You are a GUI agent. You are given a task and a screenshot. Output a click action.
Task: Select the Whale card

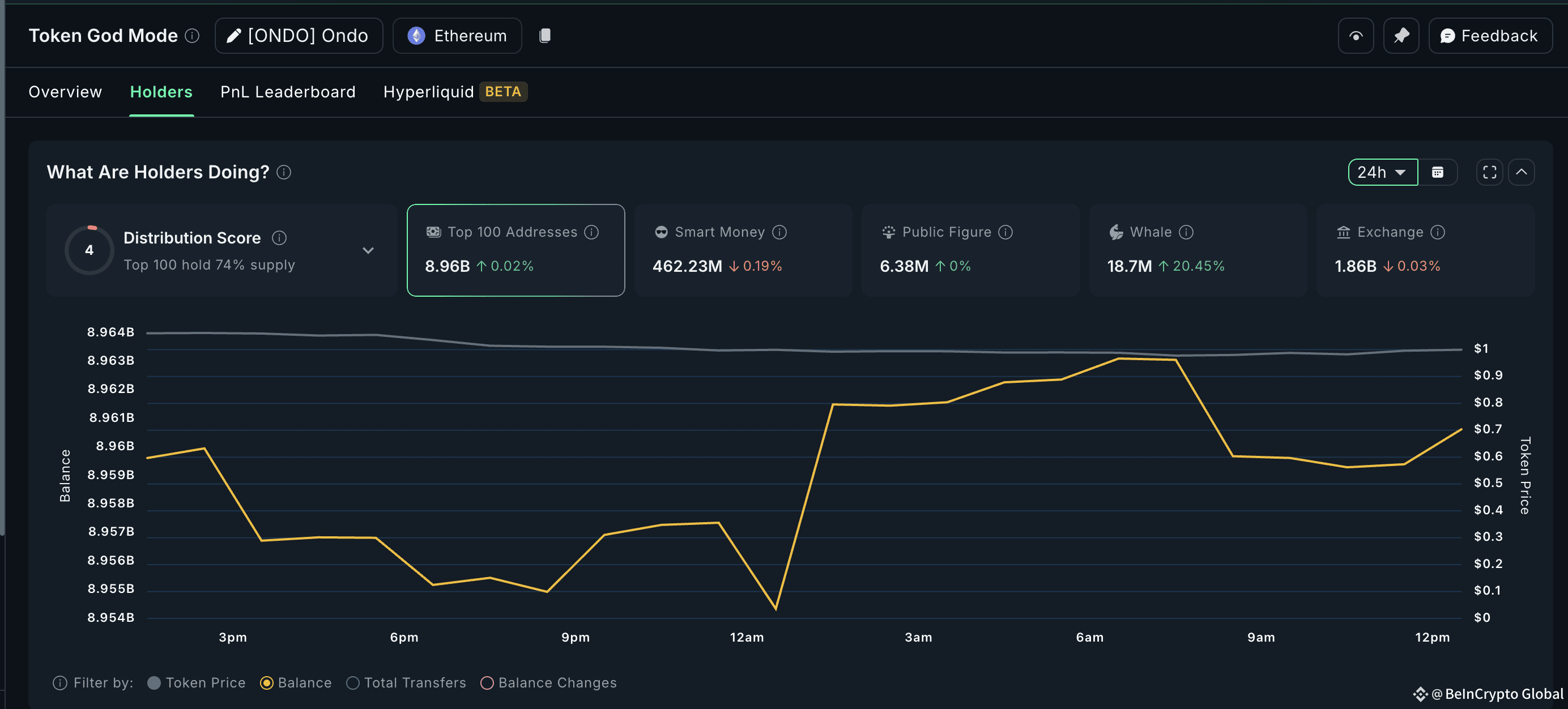click(x=1198, y=250)
